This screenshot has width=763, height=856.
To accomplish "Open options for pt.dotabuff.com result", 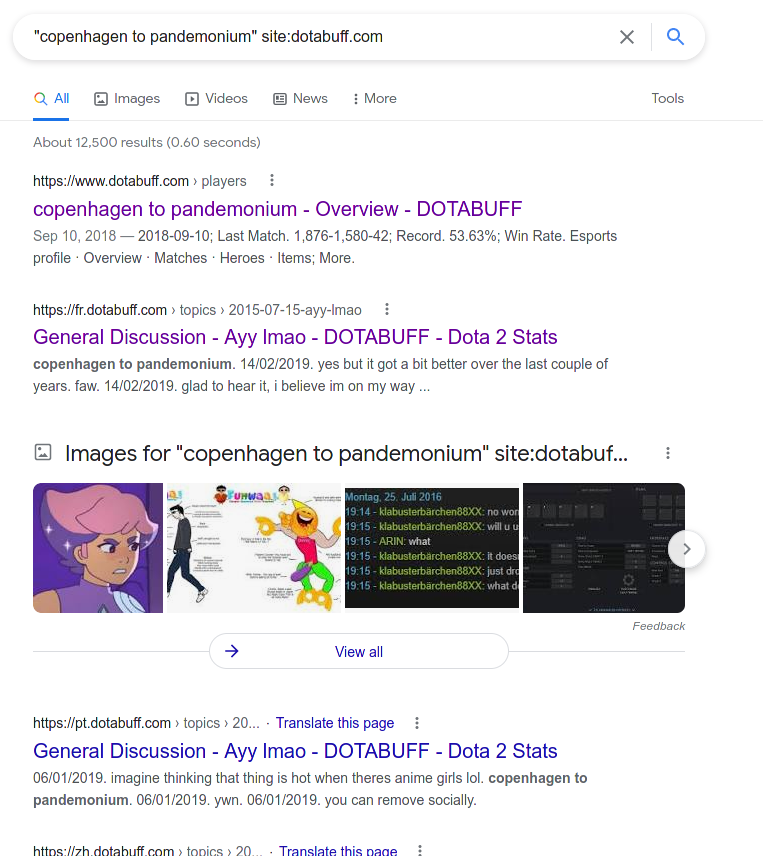I will (417, 723).
